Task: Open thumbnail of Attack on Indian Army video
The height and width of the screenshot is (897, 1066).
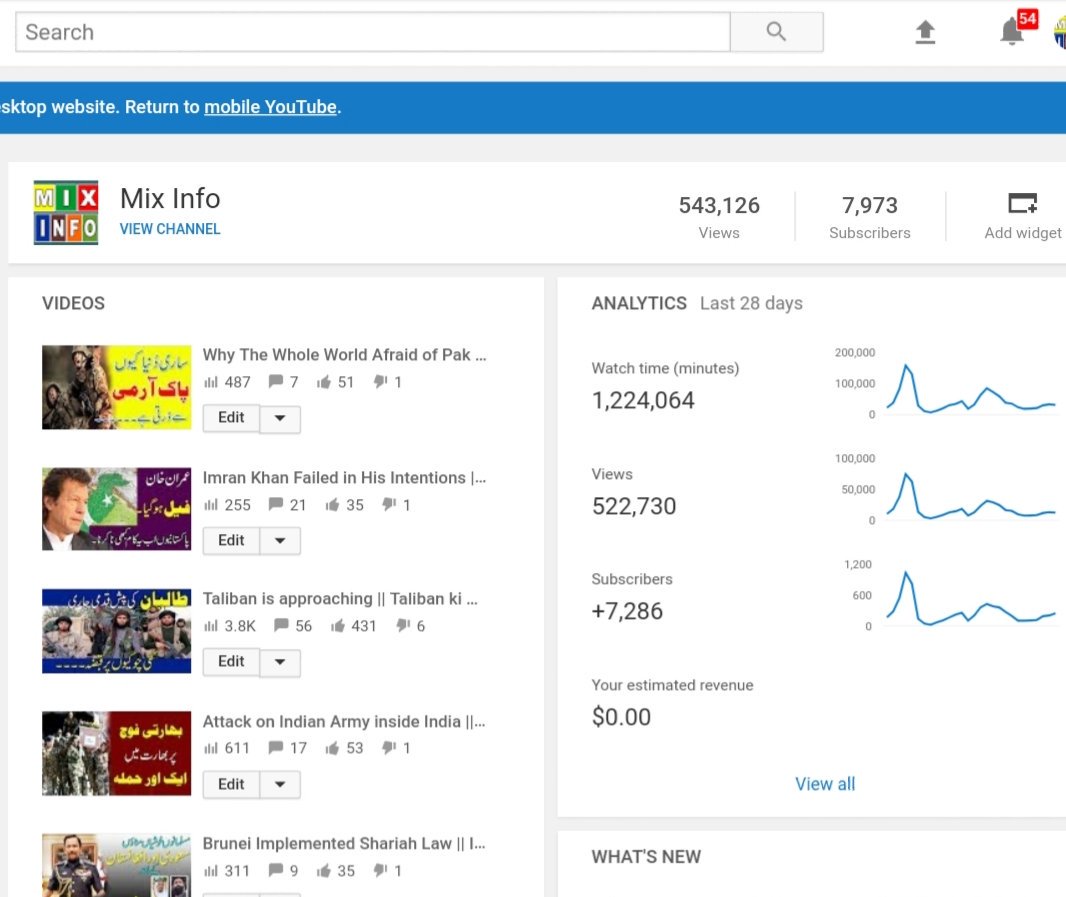Action: click(x=116, y=754)
